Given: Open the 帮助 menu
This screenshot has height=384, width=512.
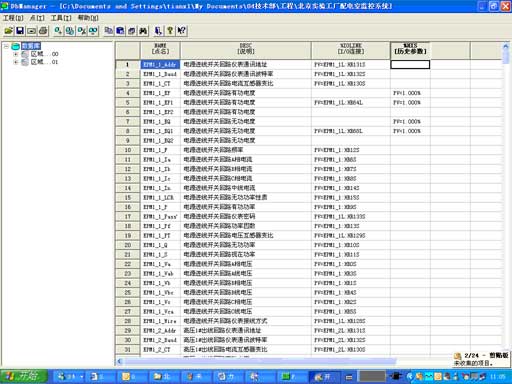Looking at the screenshot, I should pos(88,18).
